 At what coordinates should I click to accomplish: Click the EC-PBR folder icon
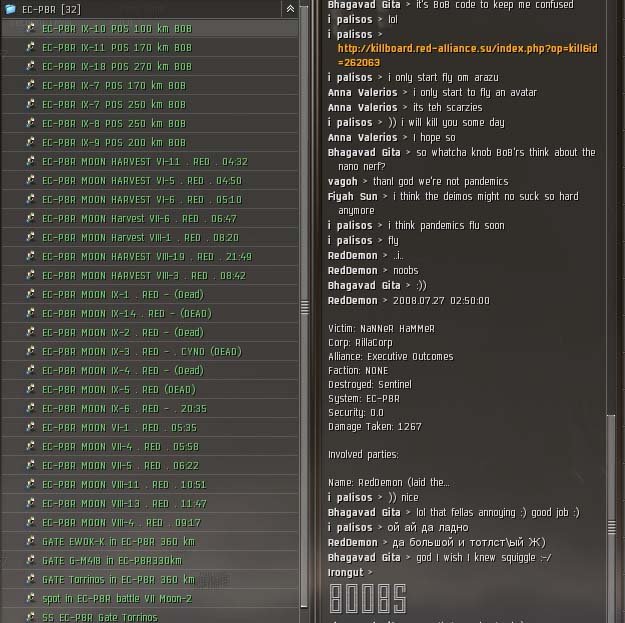coord(10,9)
